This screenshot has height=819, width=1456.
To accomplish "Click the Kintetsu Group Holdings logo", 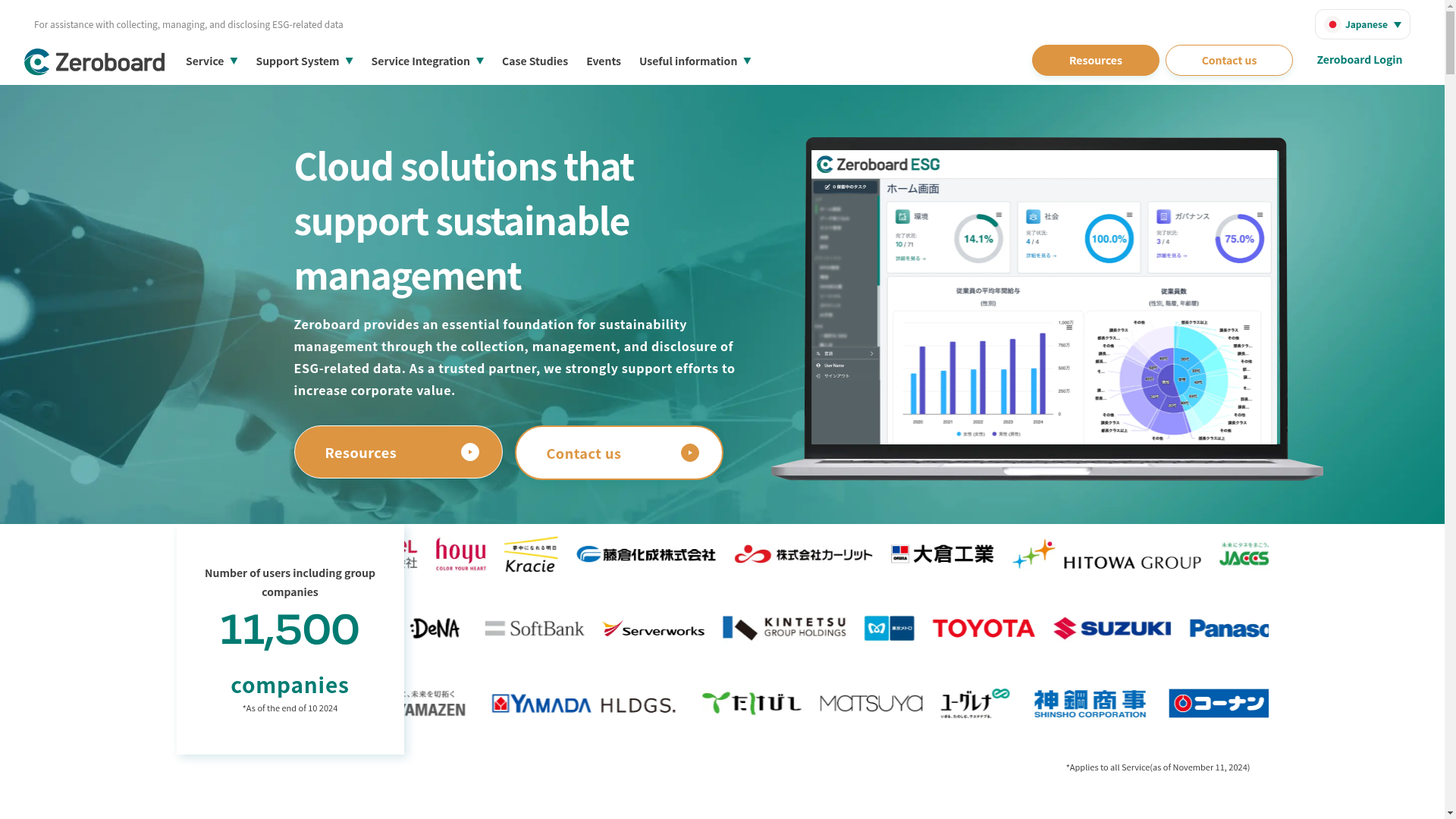I will (784, 628).
